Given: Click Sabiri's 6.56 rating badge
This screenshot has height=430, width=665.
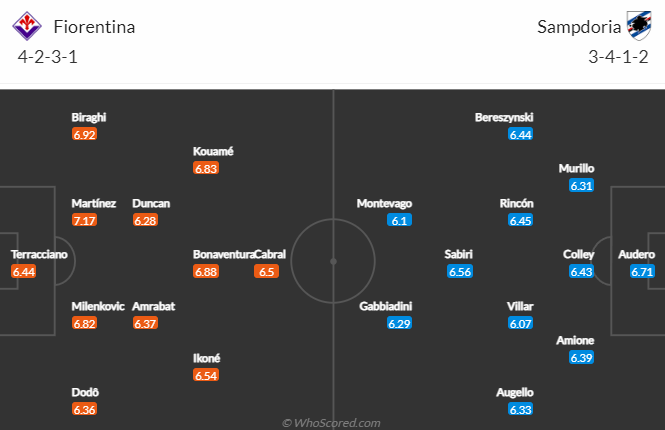Looking at the screenshot, I should coord(460,271).
